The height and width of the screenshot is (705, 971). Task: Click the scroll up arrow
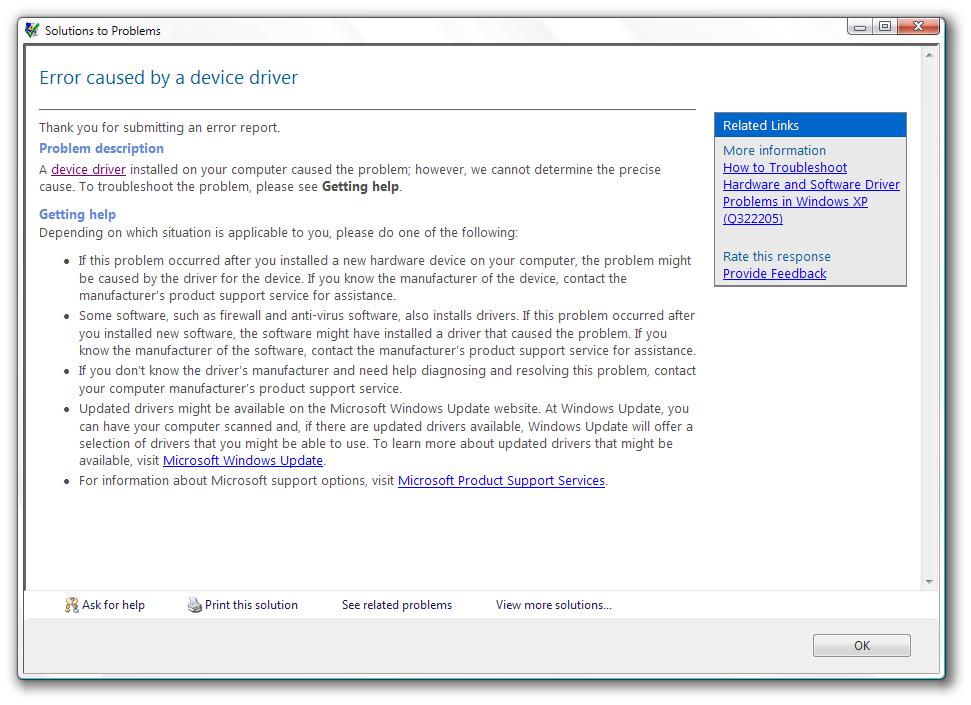click(x=929, y=55)
